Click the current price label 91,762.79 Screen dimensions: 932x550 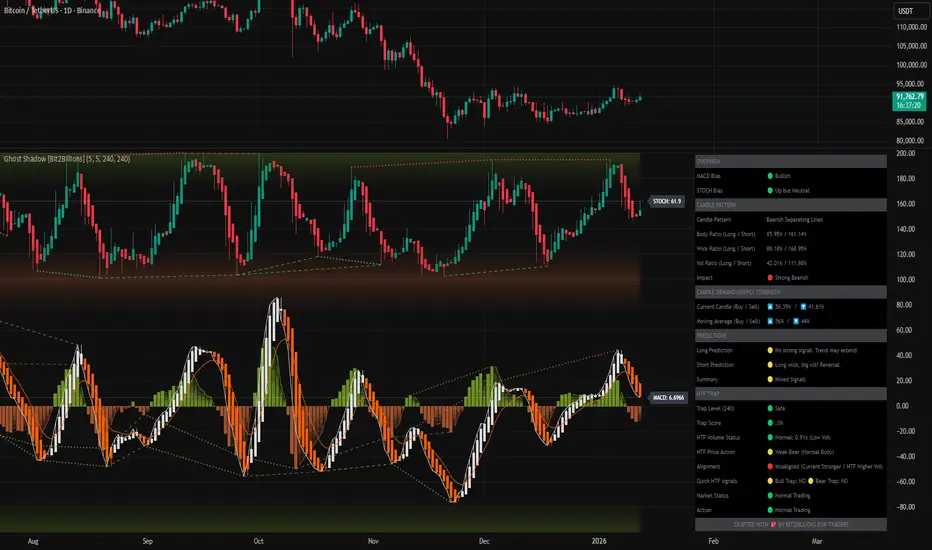(909, 100)
